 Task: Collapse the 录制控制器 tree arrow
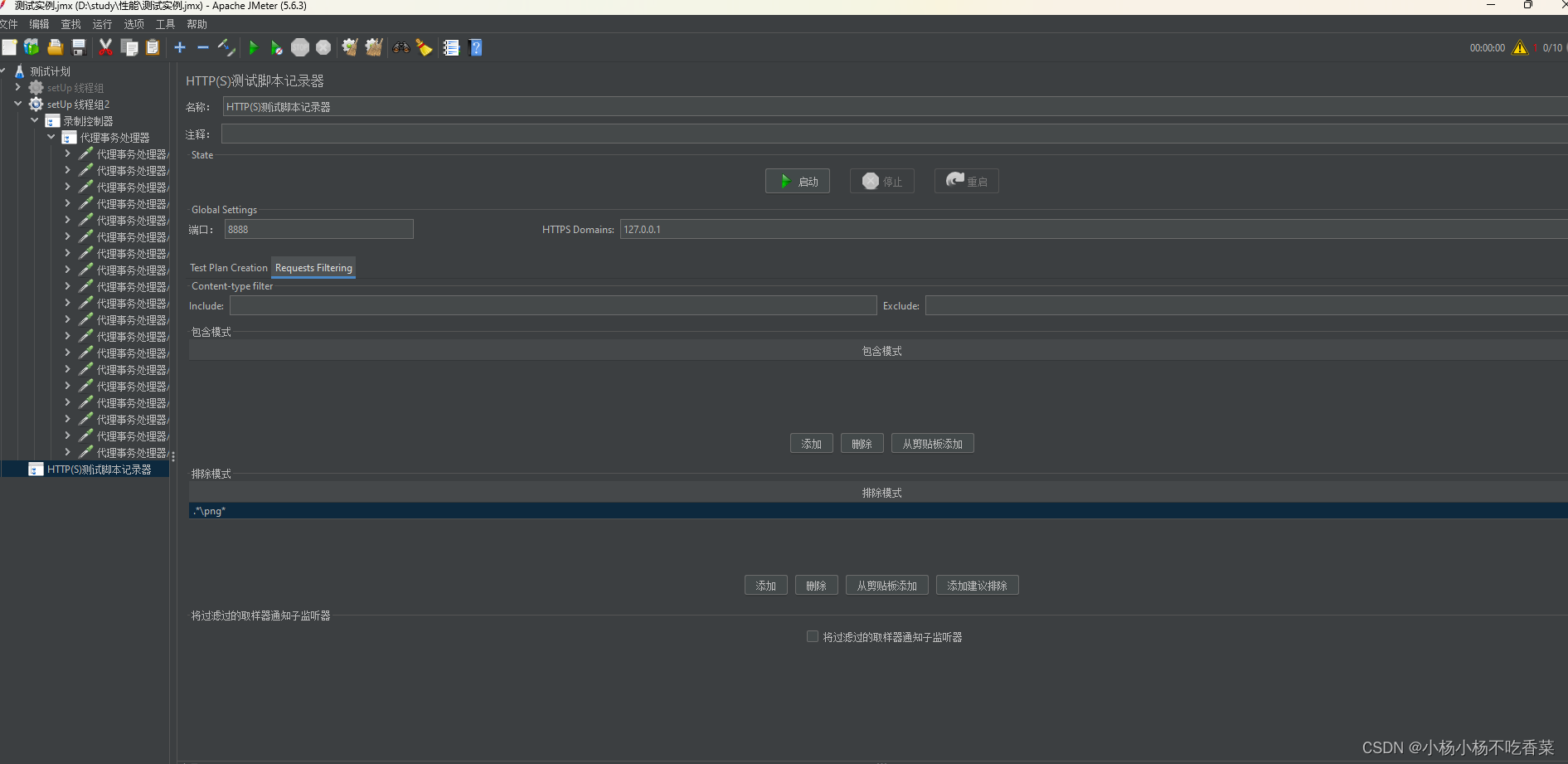(35, 120)
